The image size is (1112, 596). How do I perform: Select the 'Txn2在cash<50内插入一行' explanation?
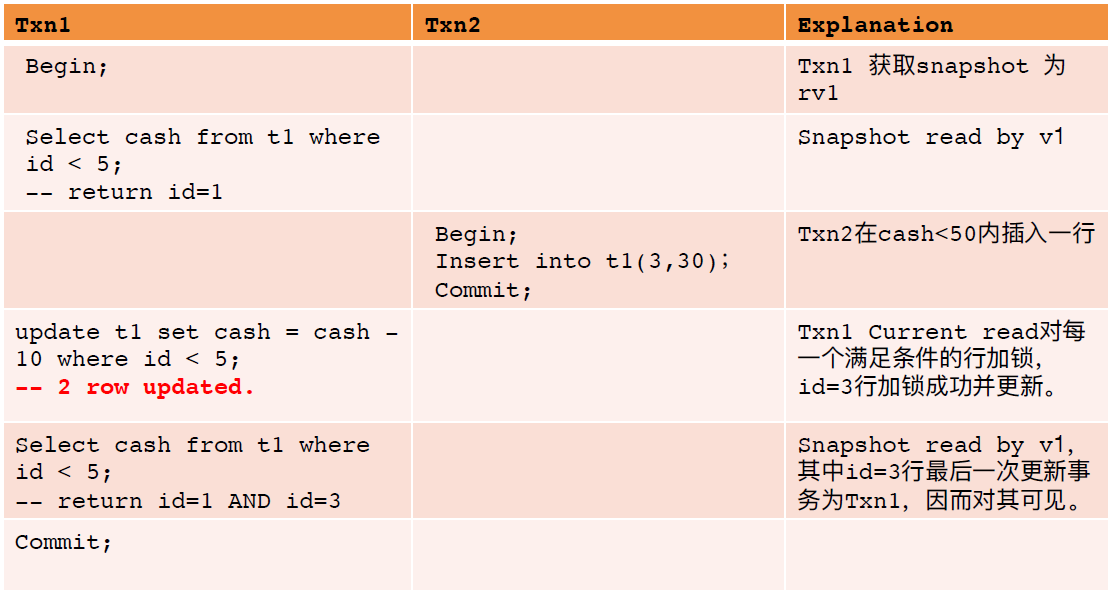[946, 235]
